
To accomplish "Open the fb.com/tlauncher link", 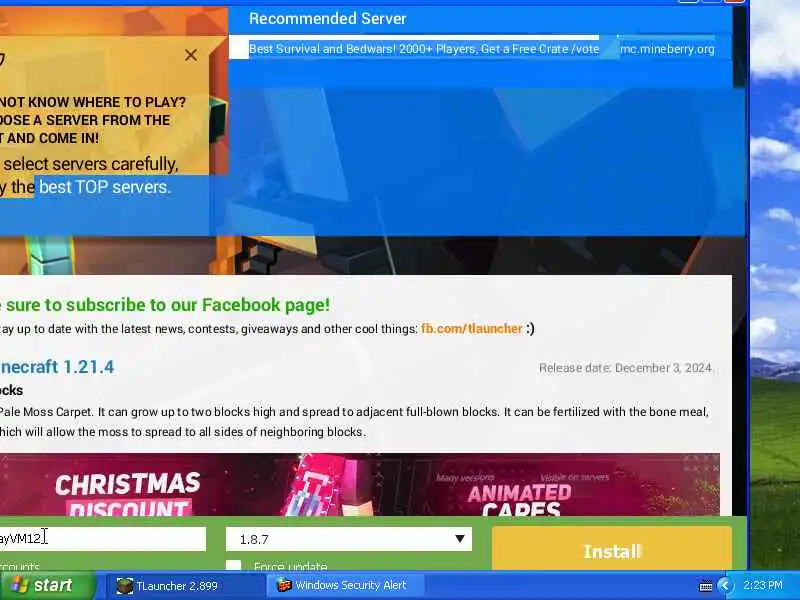I will pyautogui.click(x=471, y=329).
